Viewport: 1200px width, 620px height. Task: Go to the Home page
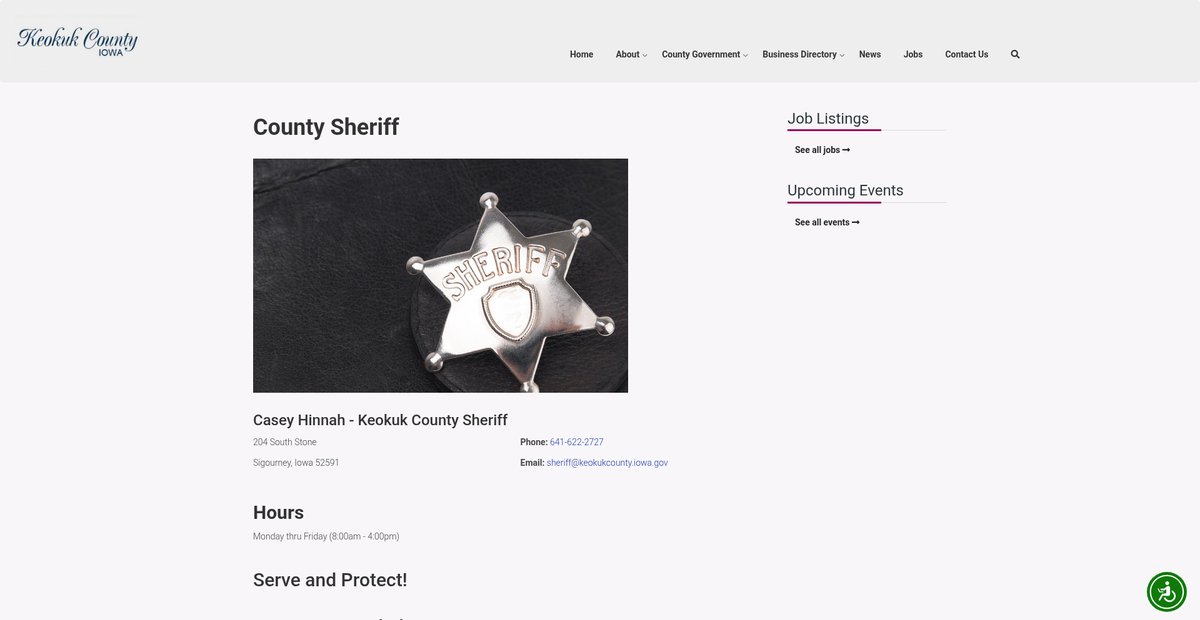(x=581, y=54)
